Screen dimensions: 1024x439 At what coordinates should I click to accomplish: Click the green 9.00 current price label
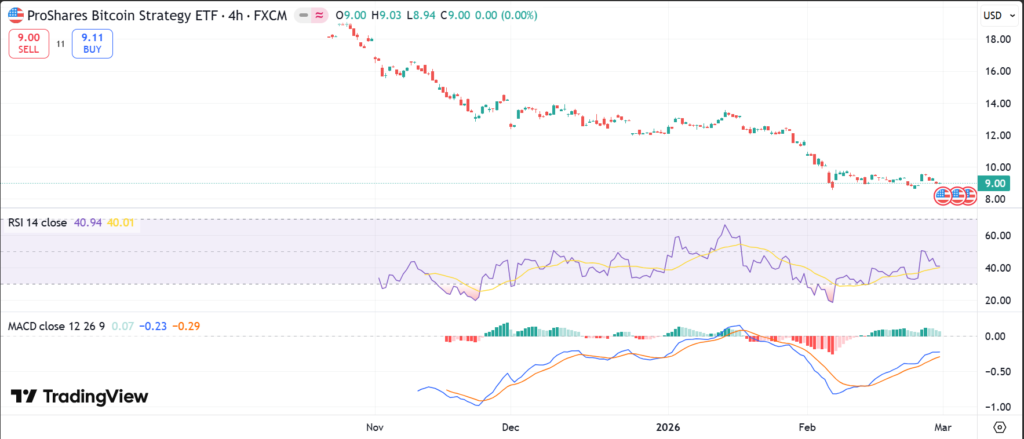click(x=993, y=183)
